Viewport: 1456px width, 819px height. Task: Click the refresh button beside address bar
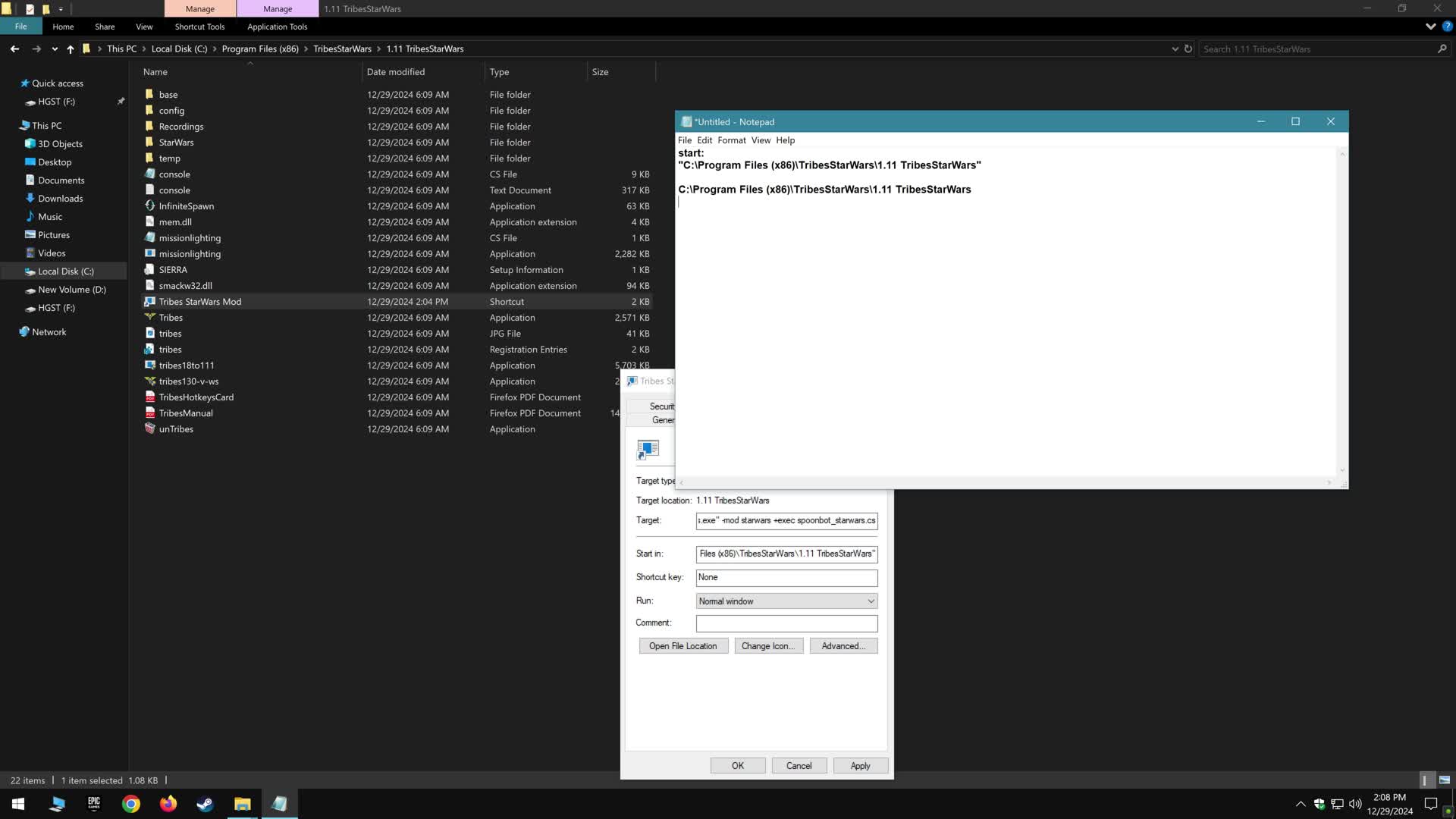pos(1188,49)
